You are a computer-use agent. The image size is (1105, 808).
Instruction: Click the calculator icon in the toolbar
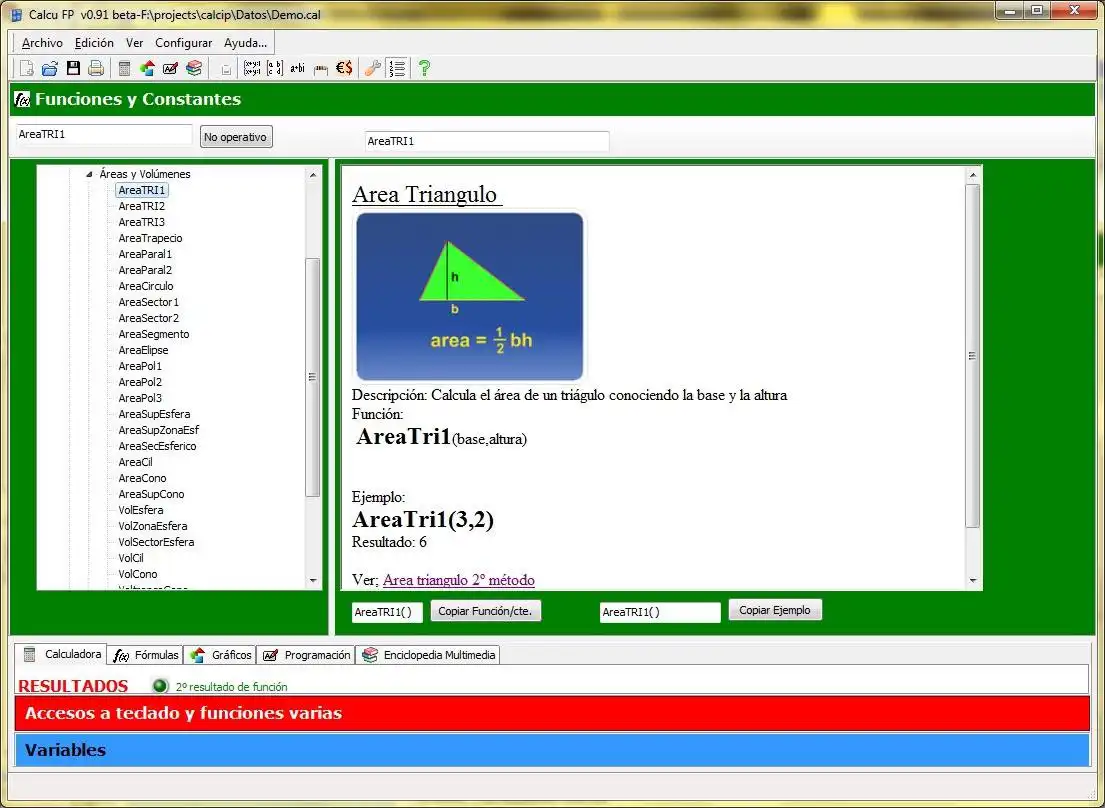pos(124,68)
